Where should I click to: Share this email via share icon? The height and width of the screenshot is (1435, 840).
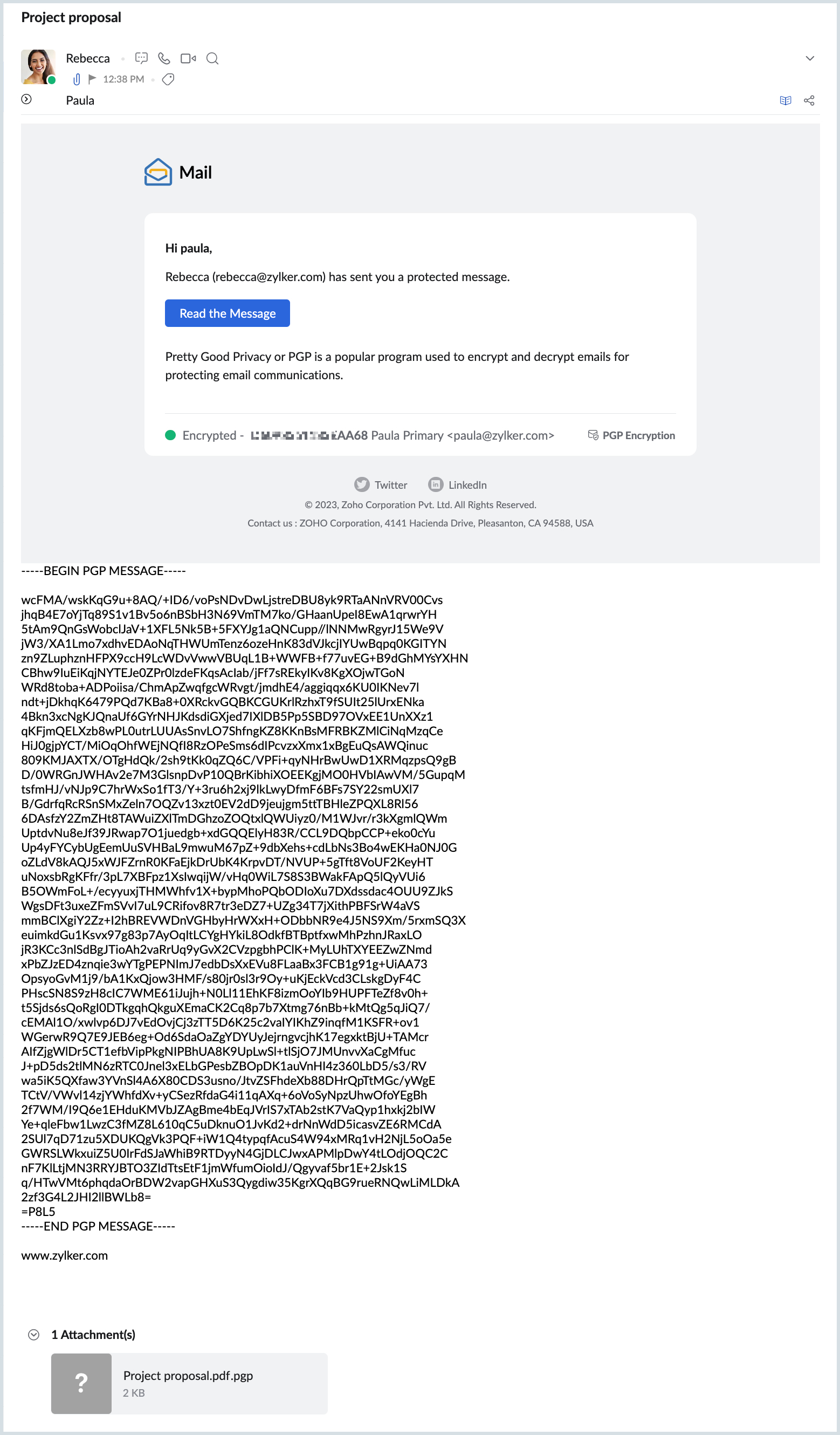tap(809, 101)
